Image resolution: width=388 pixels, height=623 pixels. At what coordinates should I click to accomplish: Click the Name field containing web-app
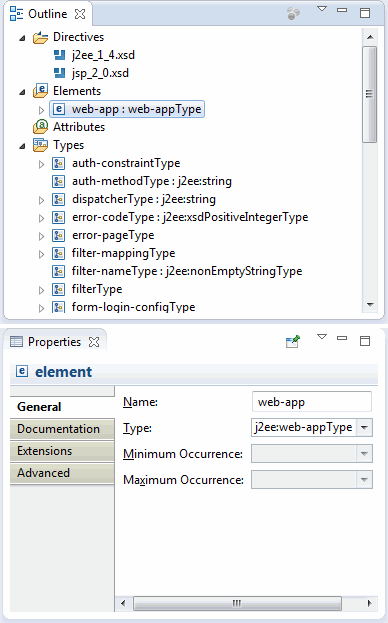click(x=312, y=402)
